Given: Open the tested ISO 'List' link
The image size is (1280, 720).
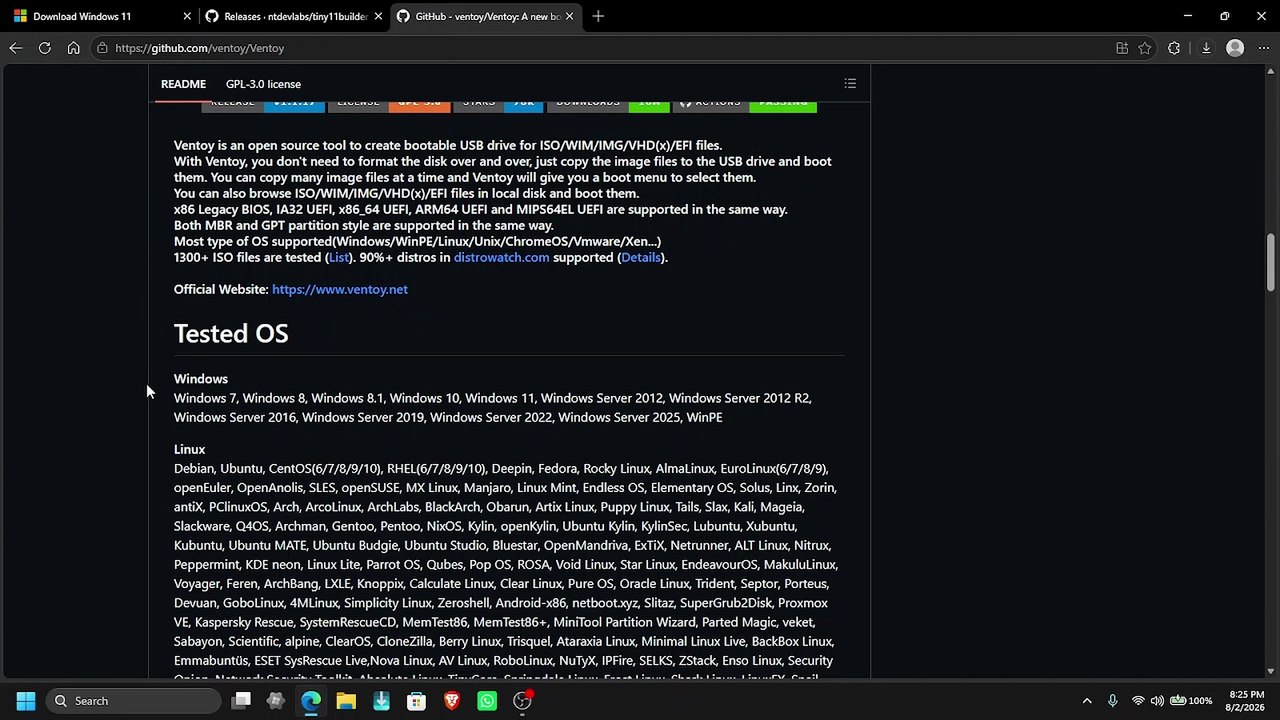Looking at the screenshot, I should 339,257.
